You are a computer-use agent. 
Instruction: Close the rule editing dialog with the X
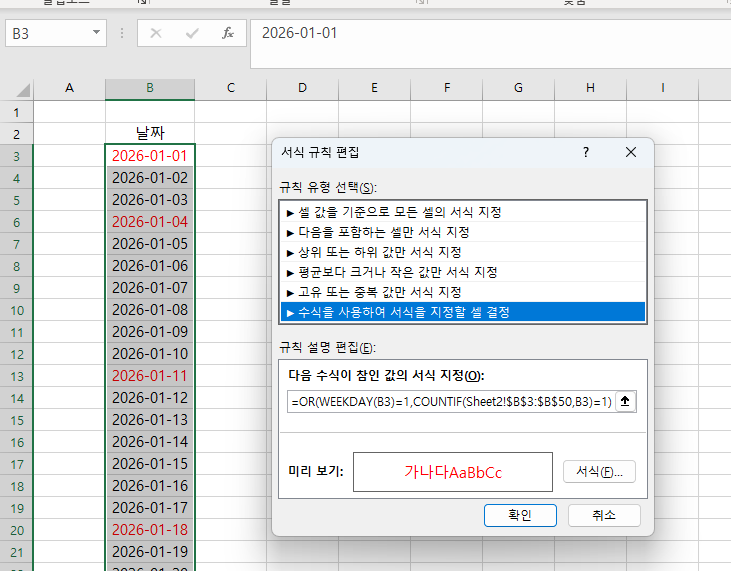point(631,152)
